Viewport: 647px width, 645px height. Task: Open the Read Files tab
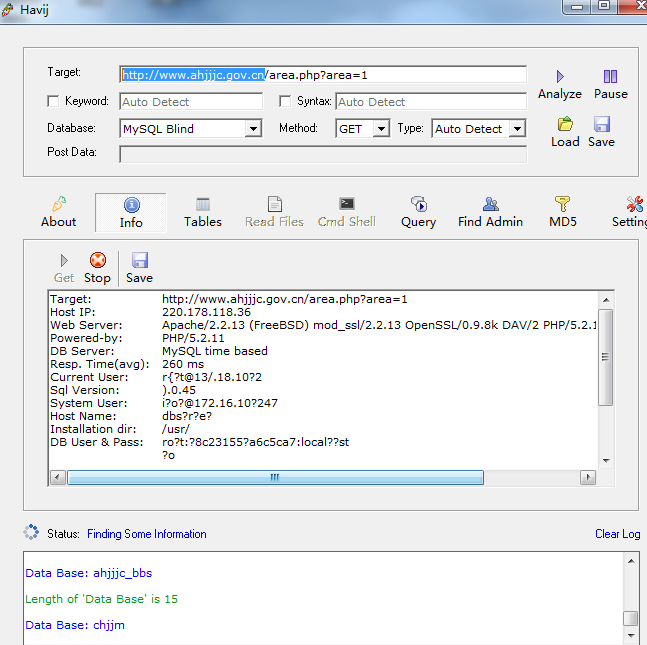pyautogui.click(x=274, y=213)
